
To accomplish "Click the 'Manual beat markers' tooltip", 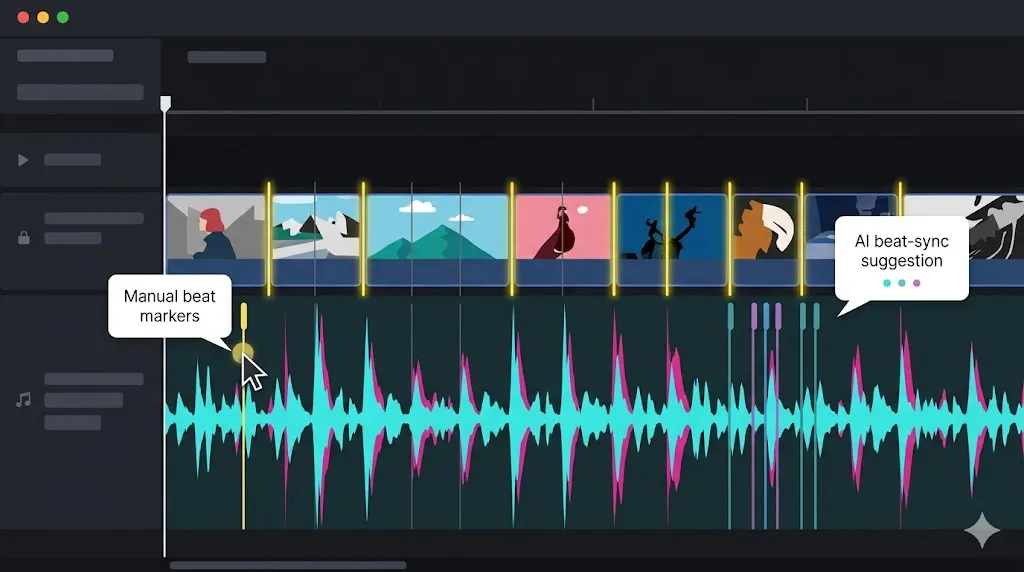I will click(x=170, y=306).
